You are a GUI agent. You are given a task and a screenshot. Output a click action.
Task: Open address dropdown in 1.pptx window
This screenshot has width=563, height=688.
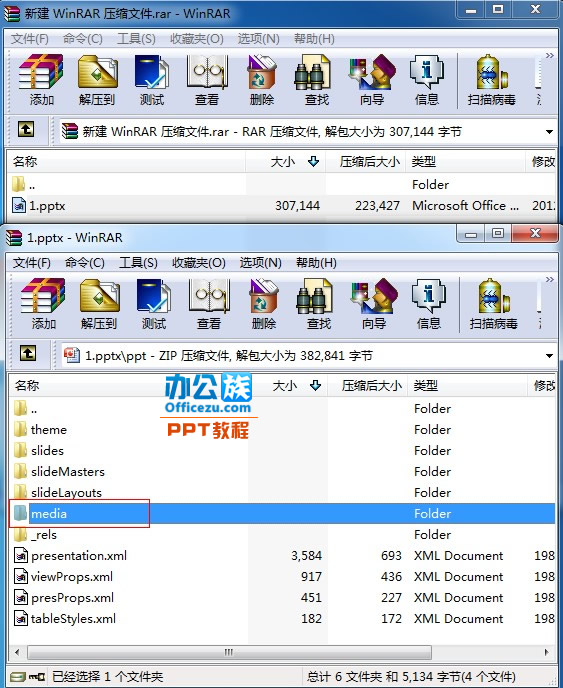tap(549, 355)
